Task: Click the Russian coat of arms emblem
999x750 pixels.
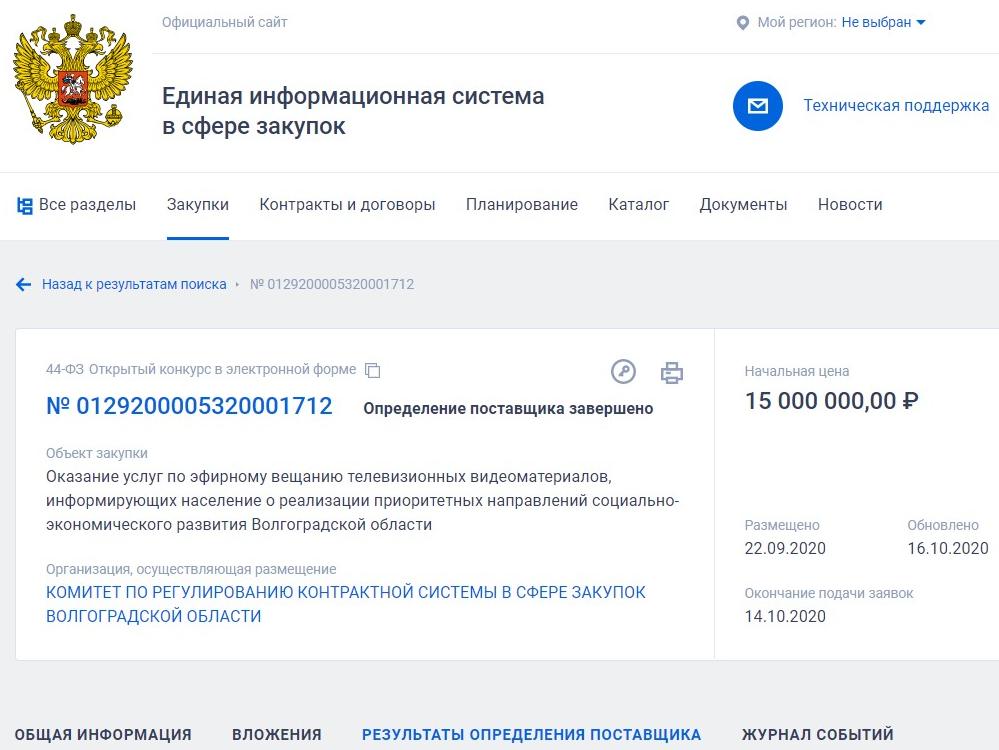Action: click(72, 78)
